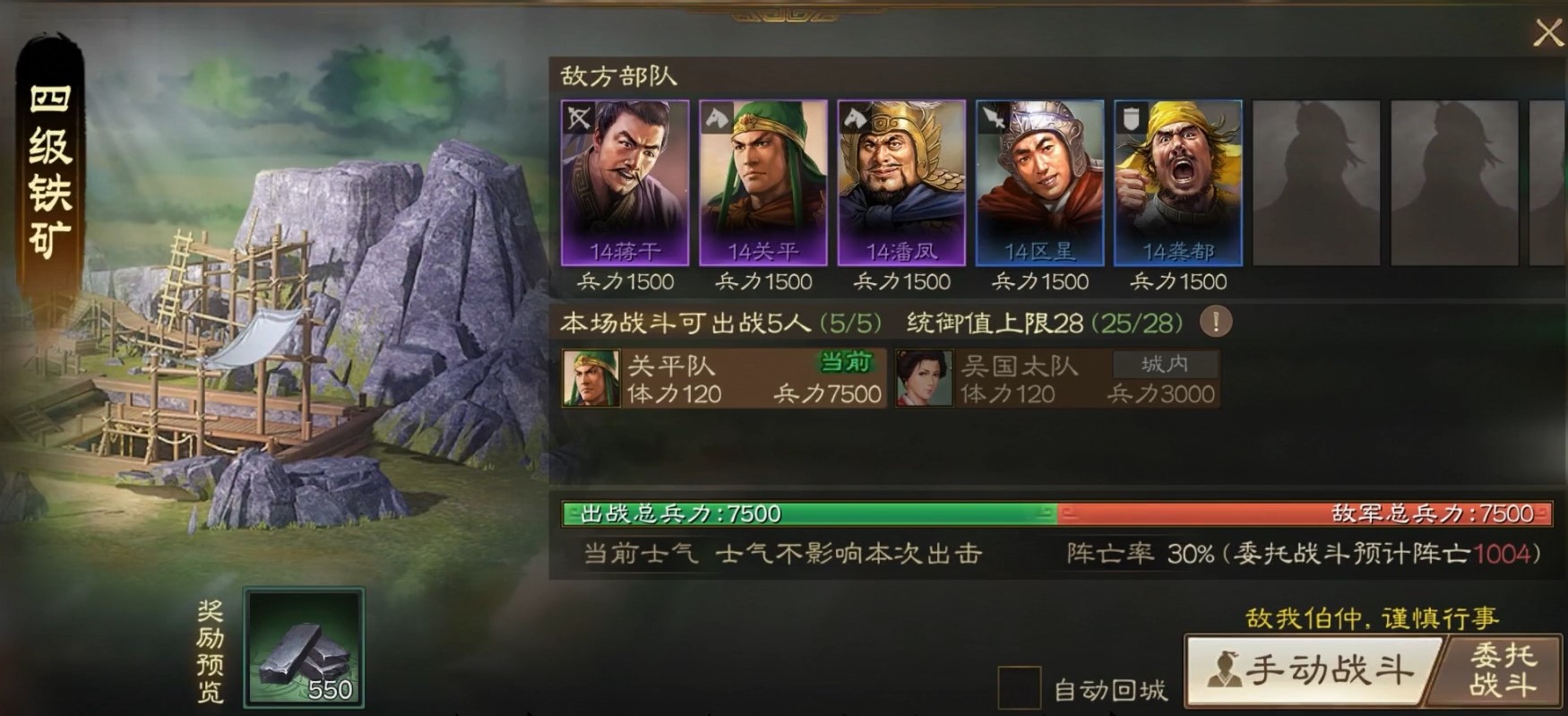Image resolution: width=1568 pixels, height=716 pixels.
Task: Click the shield troop icon on 龚都 card
Action: [x=1132, y=117]
